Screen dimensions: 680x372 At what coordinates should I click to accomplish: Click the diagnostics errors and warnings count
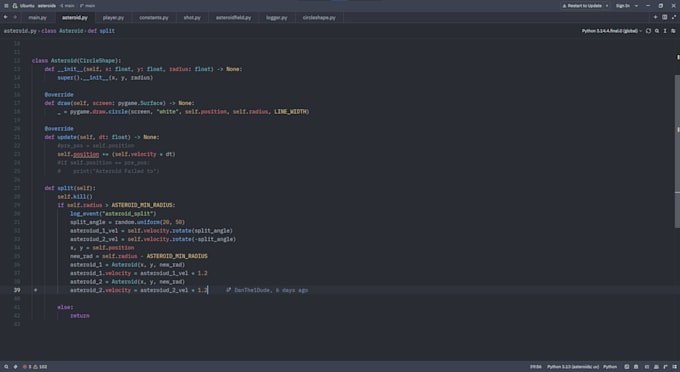(35, 367)
